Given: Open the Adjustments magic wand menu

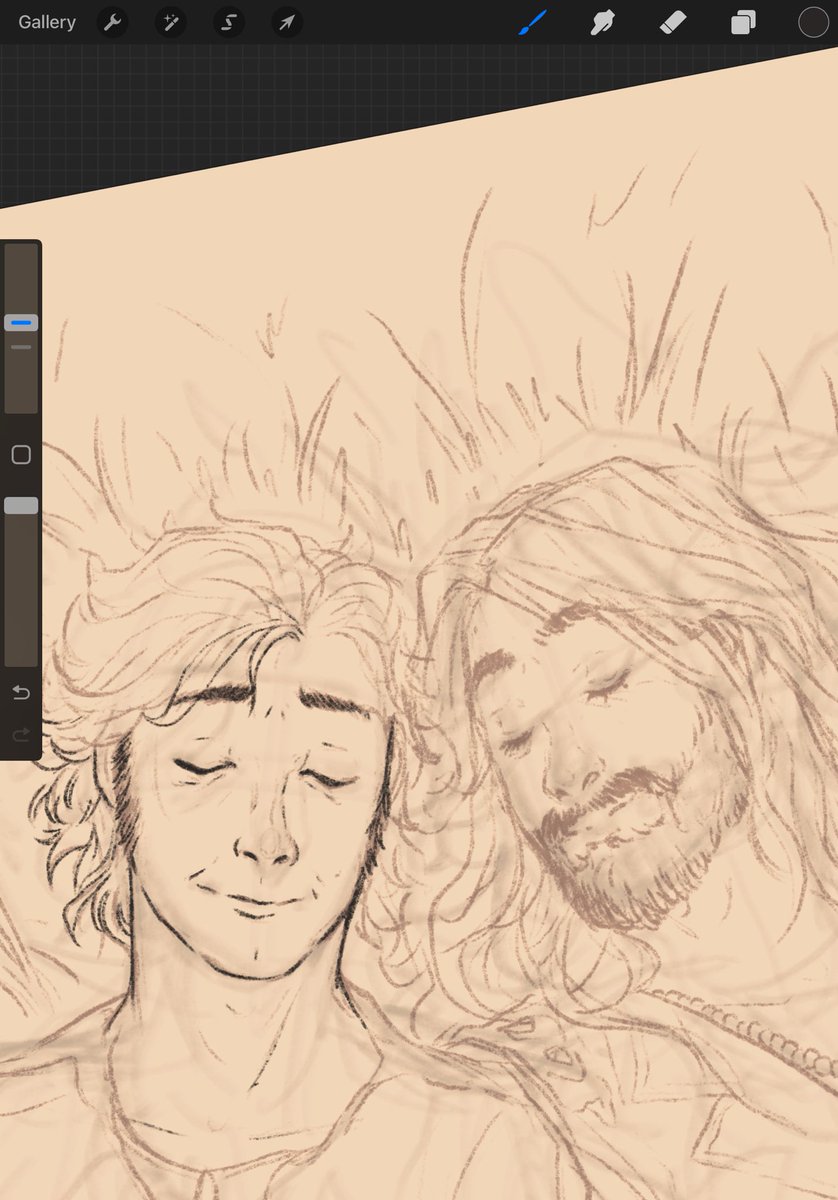Looking at the screenshot, I should coord(169,22).
